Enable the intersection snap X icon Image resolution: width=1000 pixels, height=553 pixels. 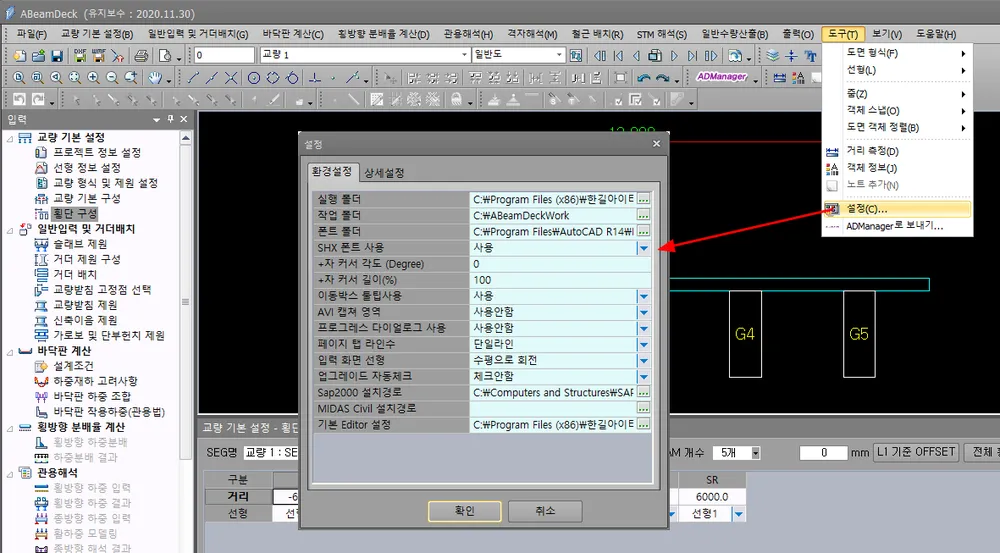pyautogui.click(x=231, y=78)
